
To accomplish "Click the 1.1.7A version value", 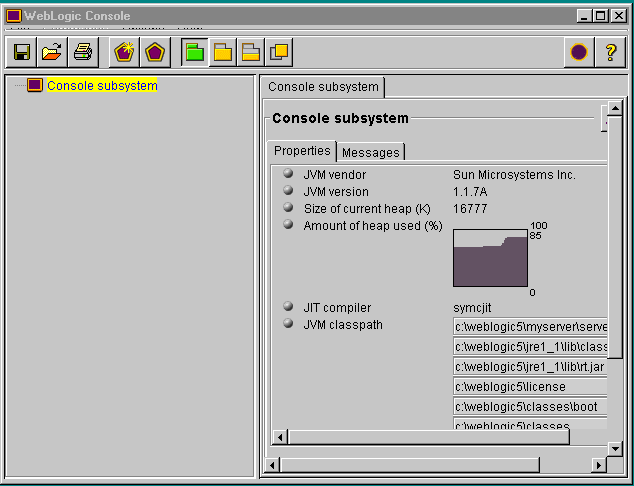I will [x=470, y=192].
